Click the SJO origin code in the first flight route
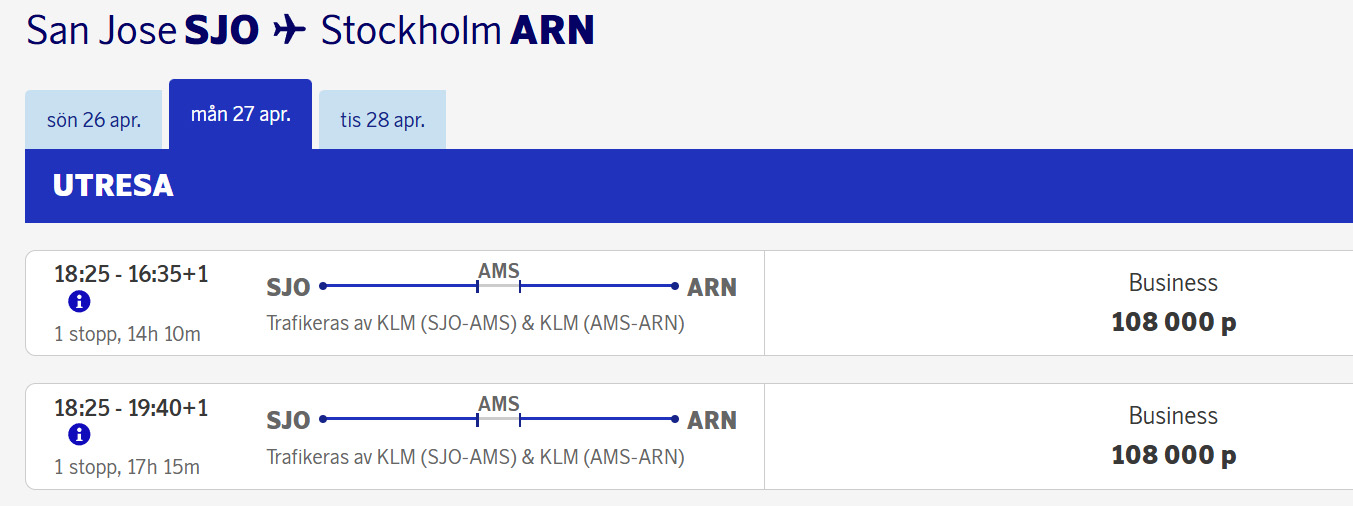The height and width of the screenshot is (506, 1353). click(x=288, y=288)
